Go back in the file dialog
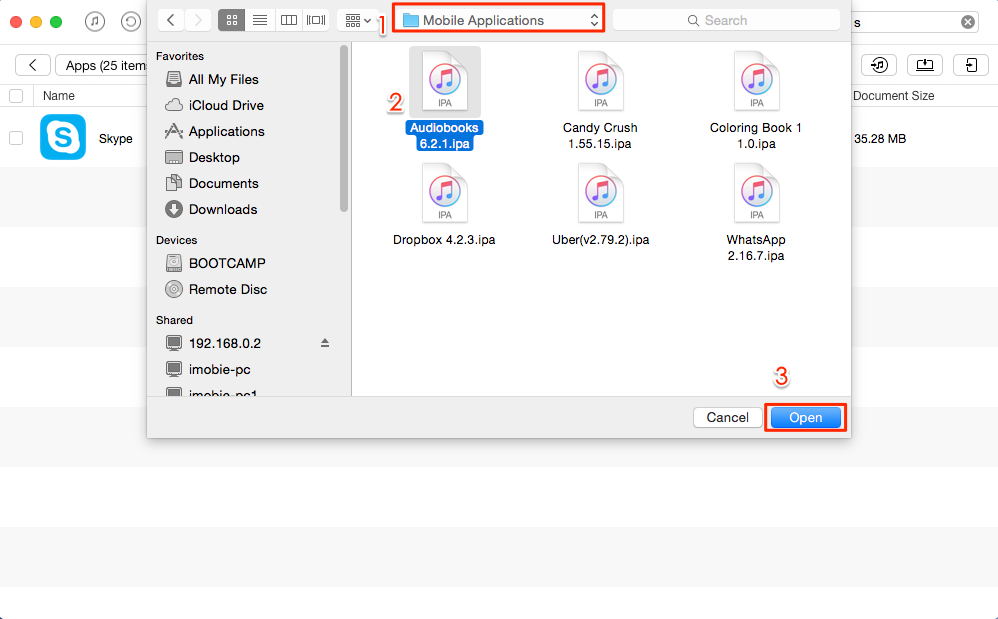Image resolution: width=998 pixels, height=619 pixels. pos(171,20)
